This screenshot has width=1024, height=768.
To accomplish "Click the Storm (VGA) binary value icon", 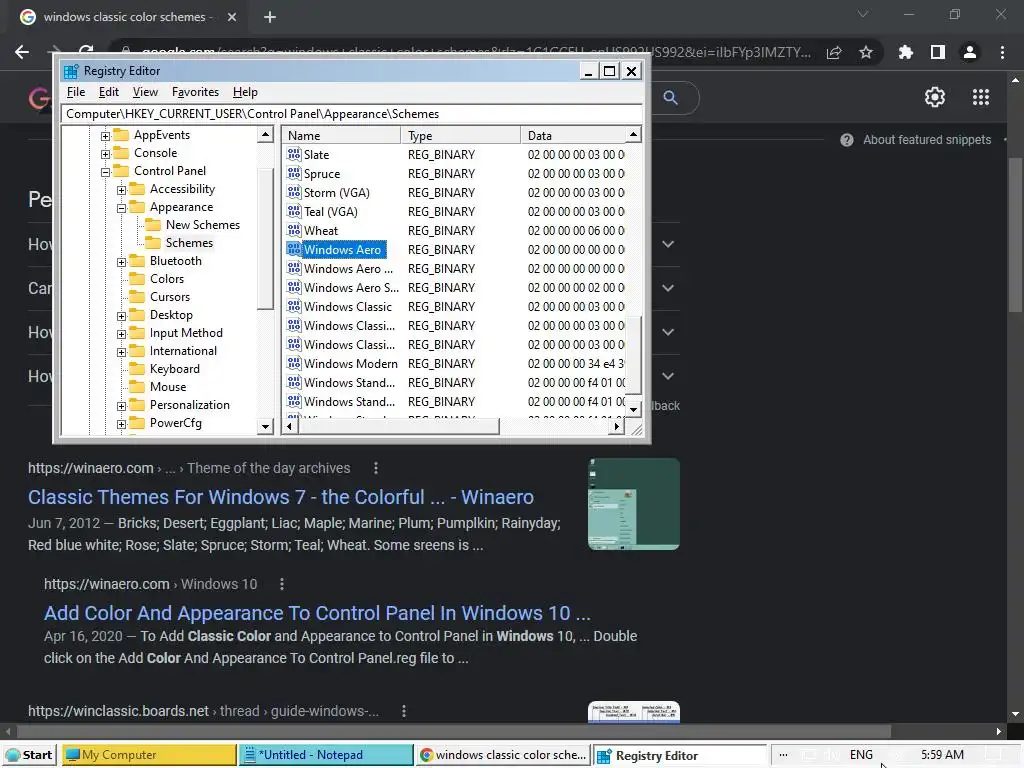I will point(294,192).
